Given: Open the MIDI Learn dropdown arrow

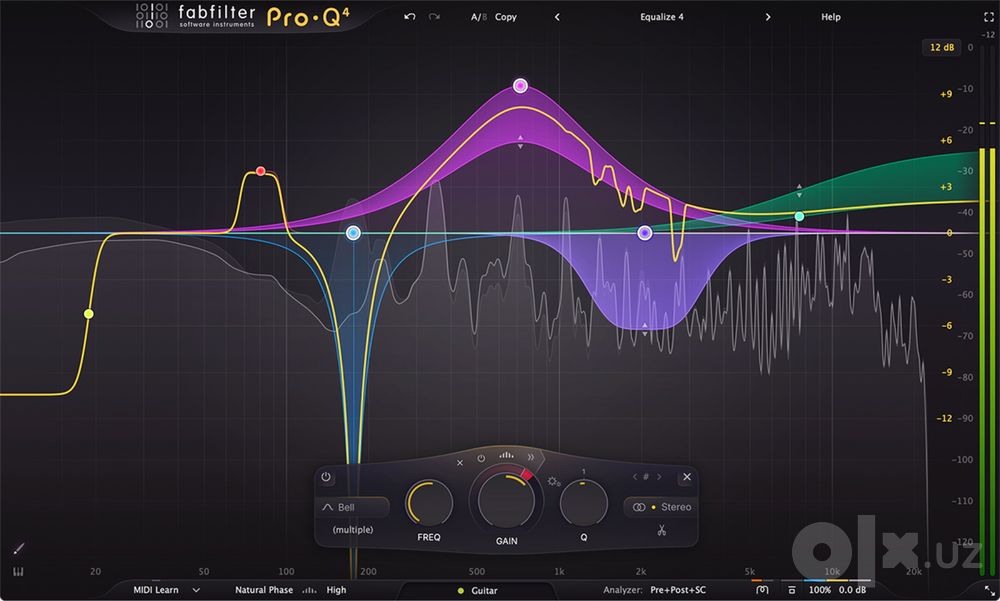Looking at the screenshot, I should click(196, 590).
